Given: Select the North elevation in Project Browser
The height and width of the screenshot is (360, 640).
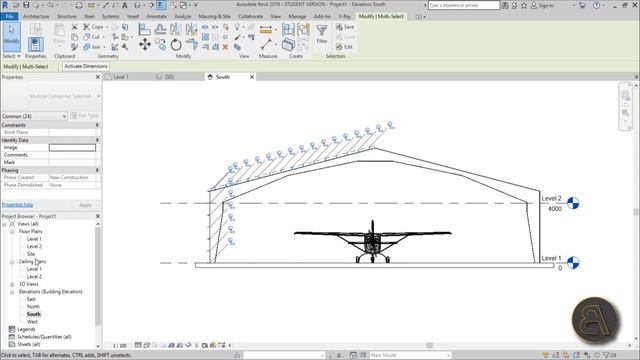Looking at the screenshot, I should (33, 307).
